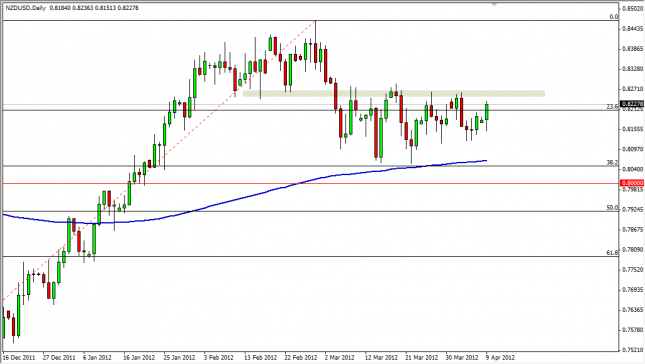Screen dimensions: 645x364
Task: Click the Fibonacci 0.0 level label
Action: tap(613, 17)
